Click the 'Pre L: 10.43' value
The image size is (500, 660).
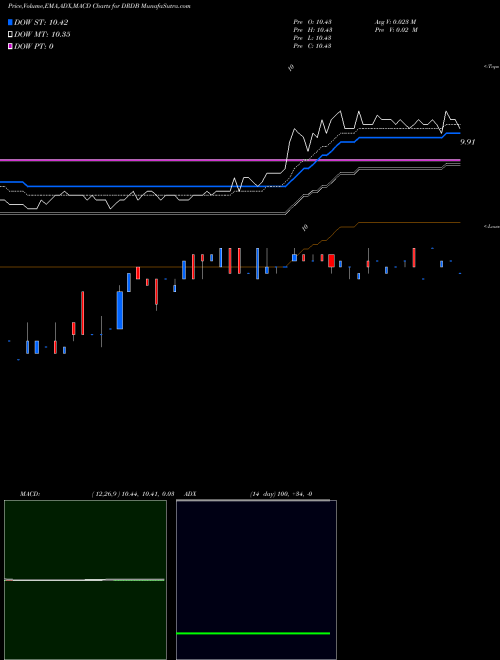313,38
